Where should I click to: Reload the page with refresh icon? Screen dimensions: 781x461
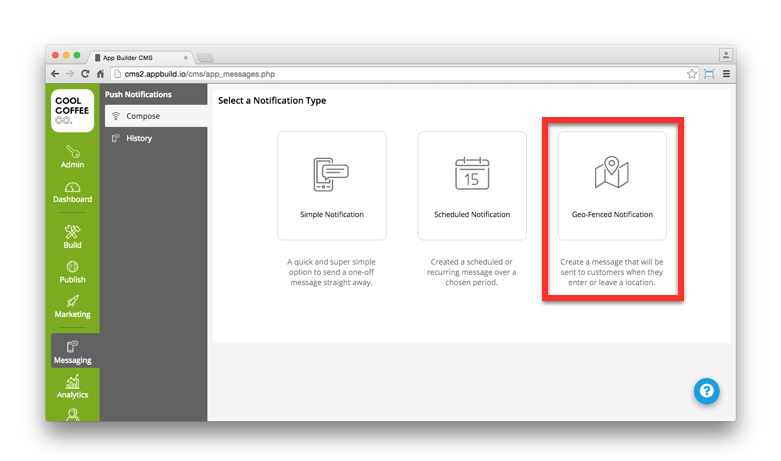click(85, 74)
